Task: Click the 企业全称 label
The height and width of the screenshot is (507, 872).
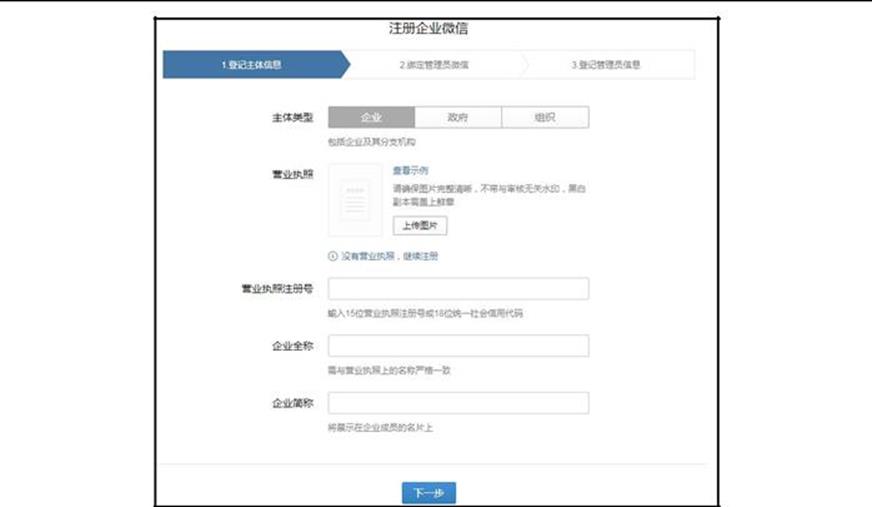Action: (293, 346)
